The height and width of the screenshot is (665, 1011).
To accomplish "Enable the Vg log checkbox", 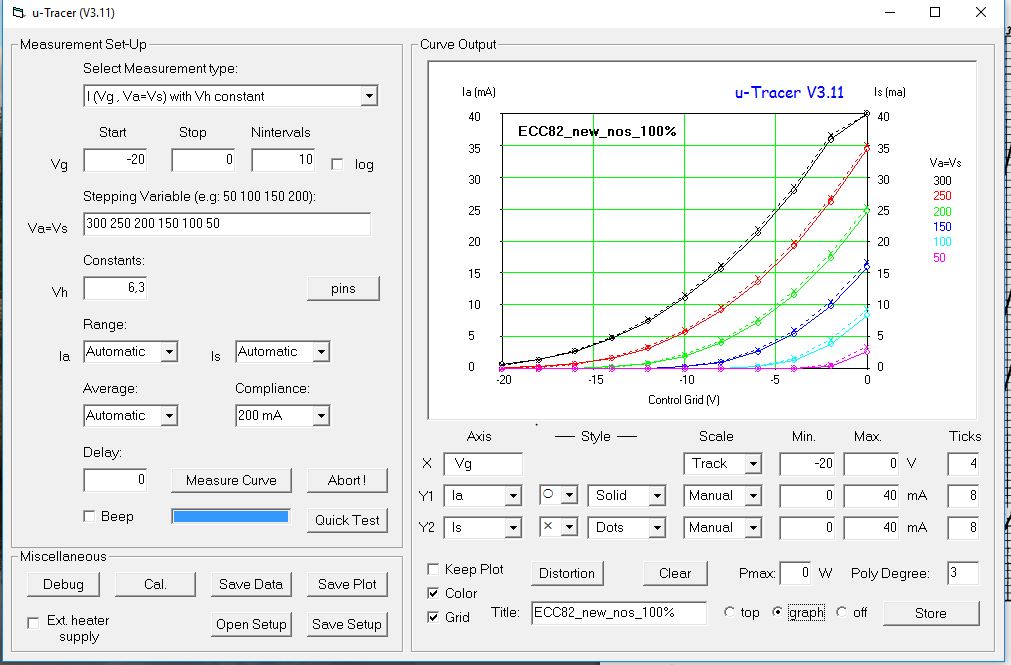I will coord(337,164).
